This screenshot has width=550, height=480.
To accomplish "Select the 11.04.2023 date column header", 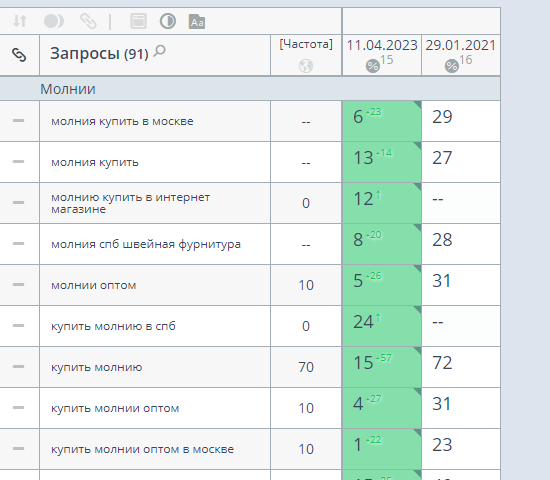I will pyautogui.click(x=382, y=45).
